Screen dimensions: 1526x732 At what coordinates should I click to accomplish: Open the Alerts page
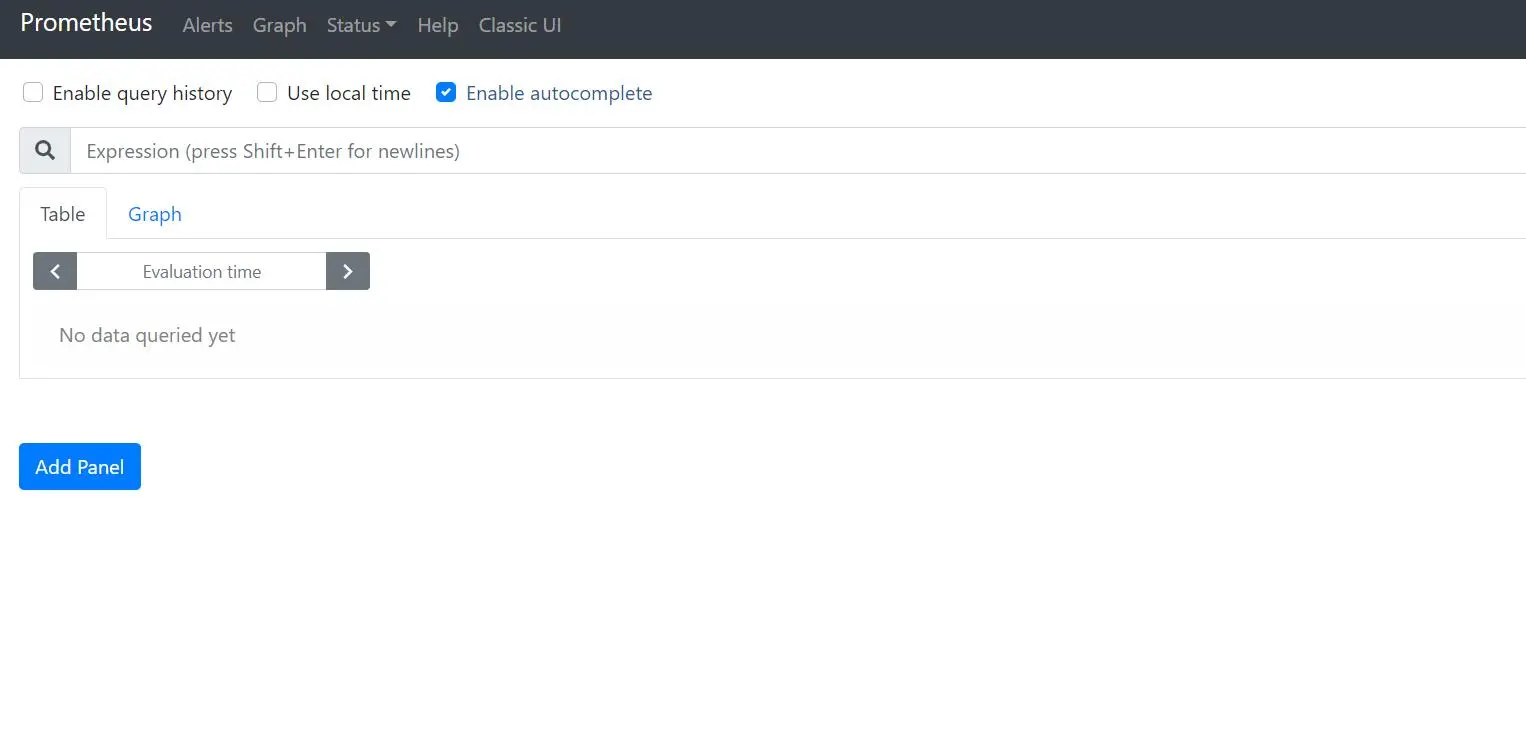(x=208, y=26)
